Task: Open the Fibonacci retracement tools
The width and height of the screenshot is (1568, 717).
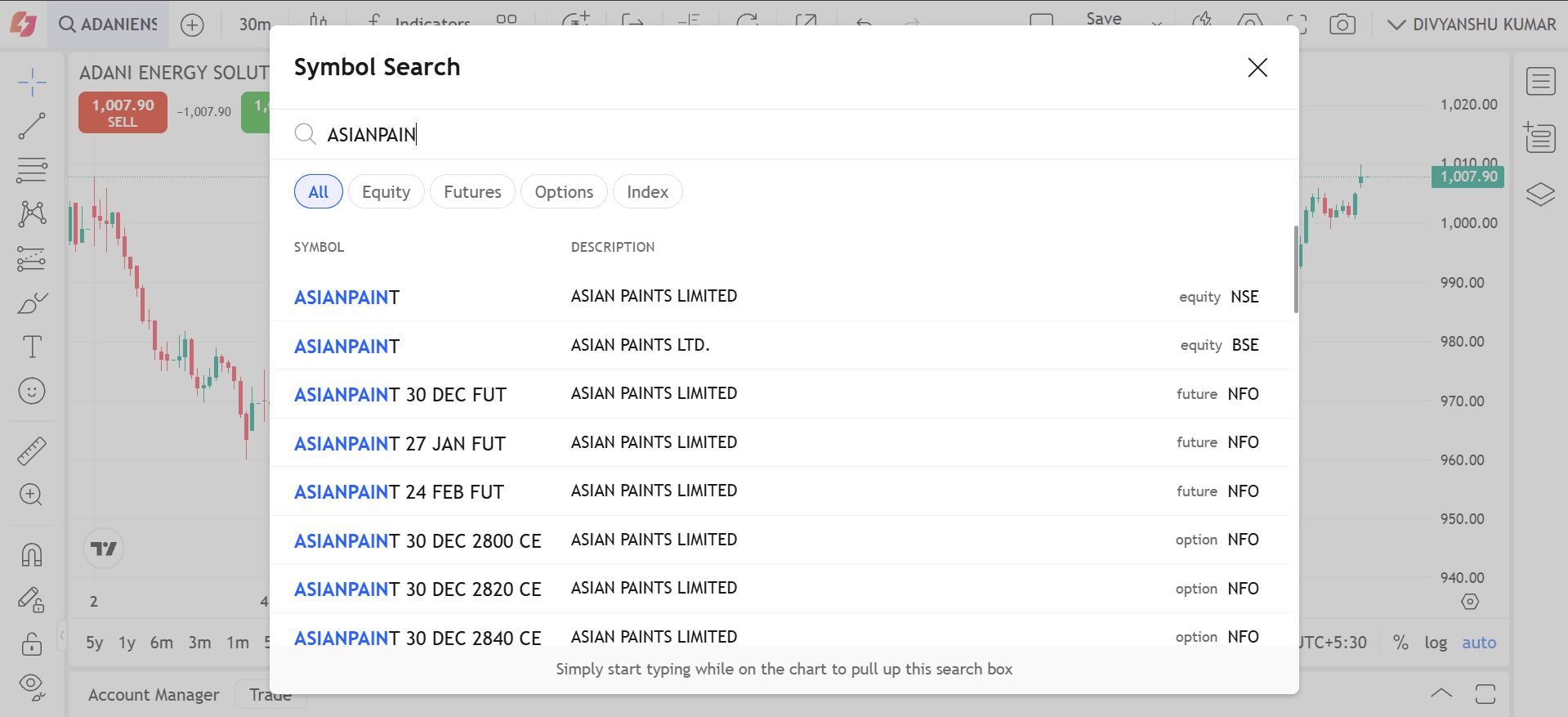Action: pos(32,170)
